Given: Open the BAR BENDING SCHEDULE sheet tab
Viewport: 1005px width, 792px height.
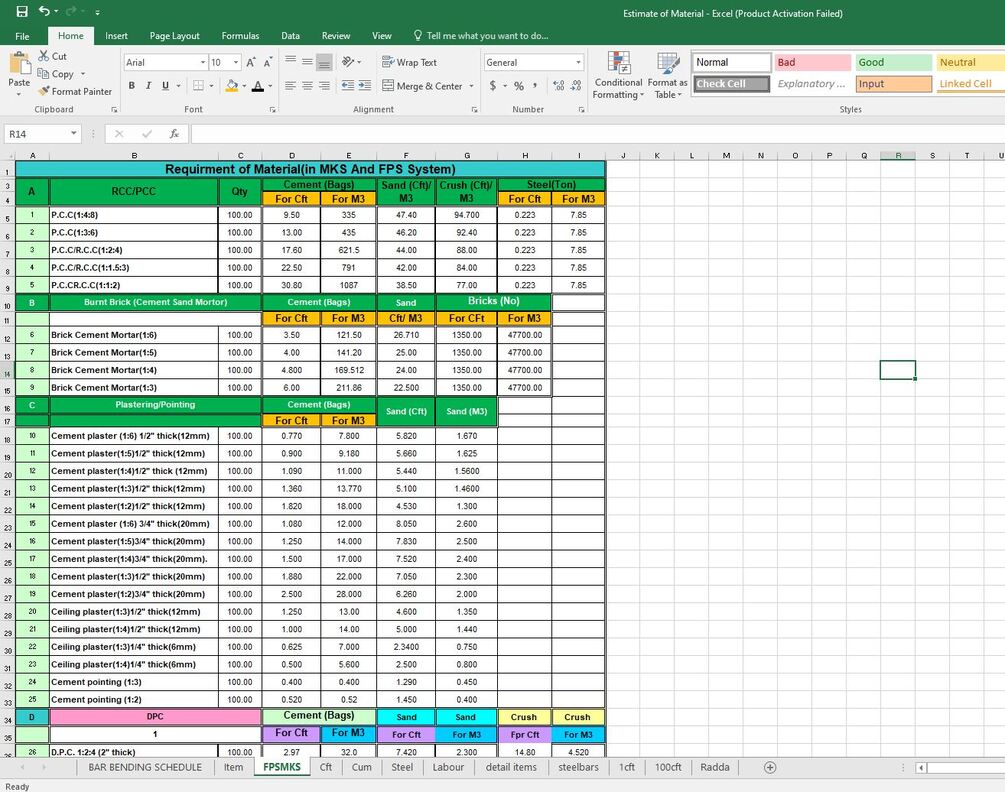Looking at the screenshot, I should point(145,767).
